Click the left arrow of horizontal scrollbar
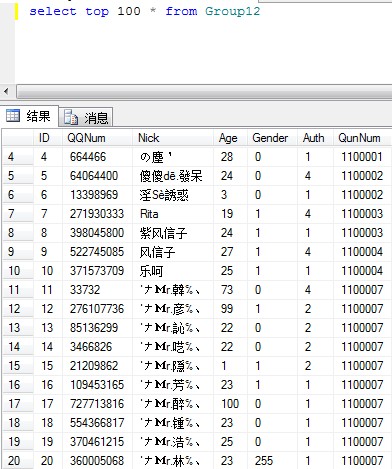The image size is (392, 469). (7, 91)
